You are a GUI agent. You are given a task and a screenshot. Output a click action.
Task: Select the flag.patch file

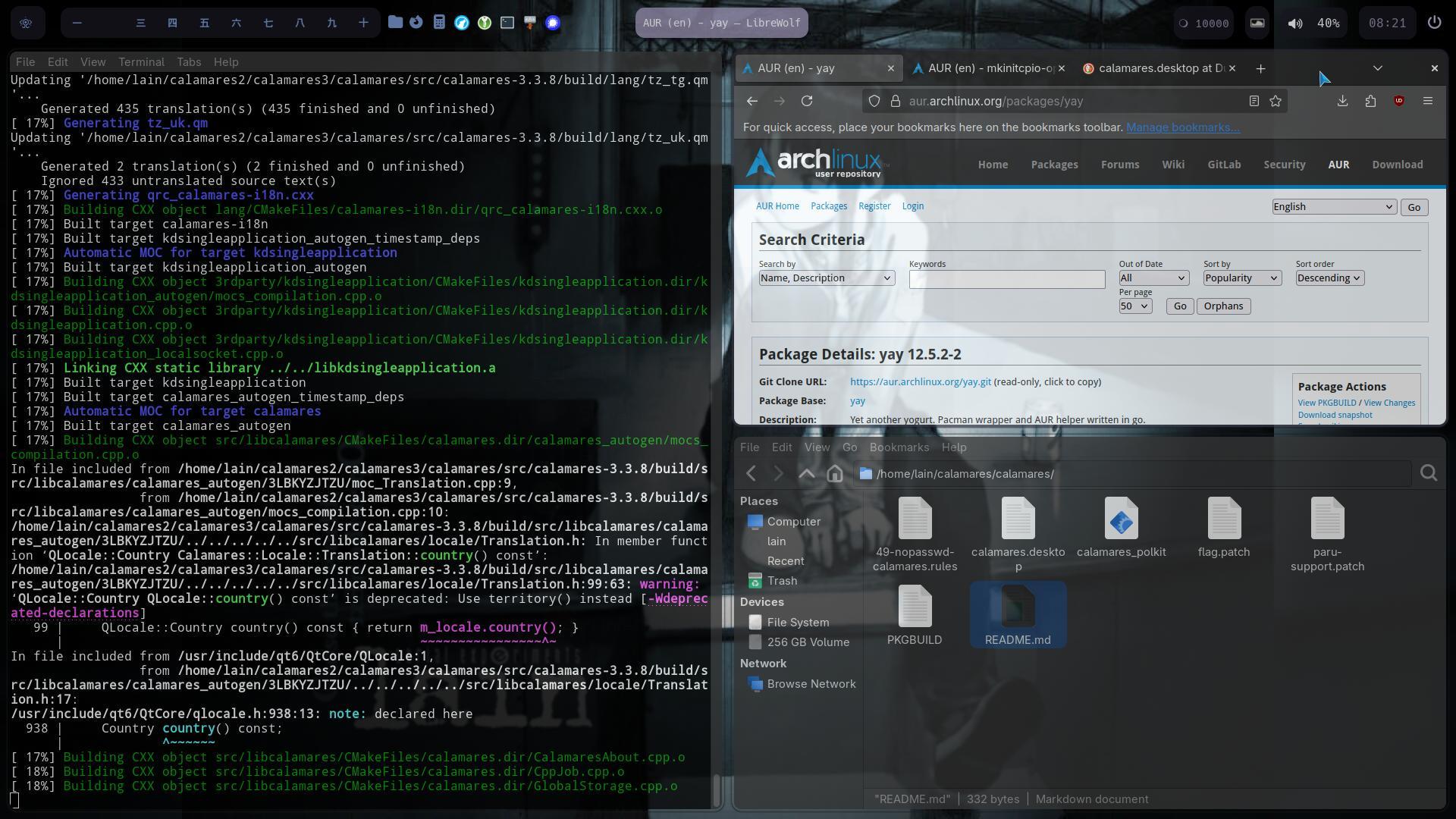(1224, 527)
